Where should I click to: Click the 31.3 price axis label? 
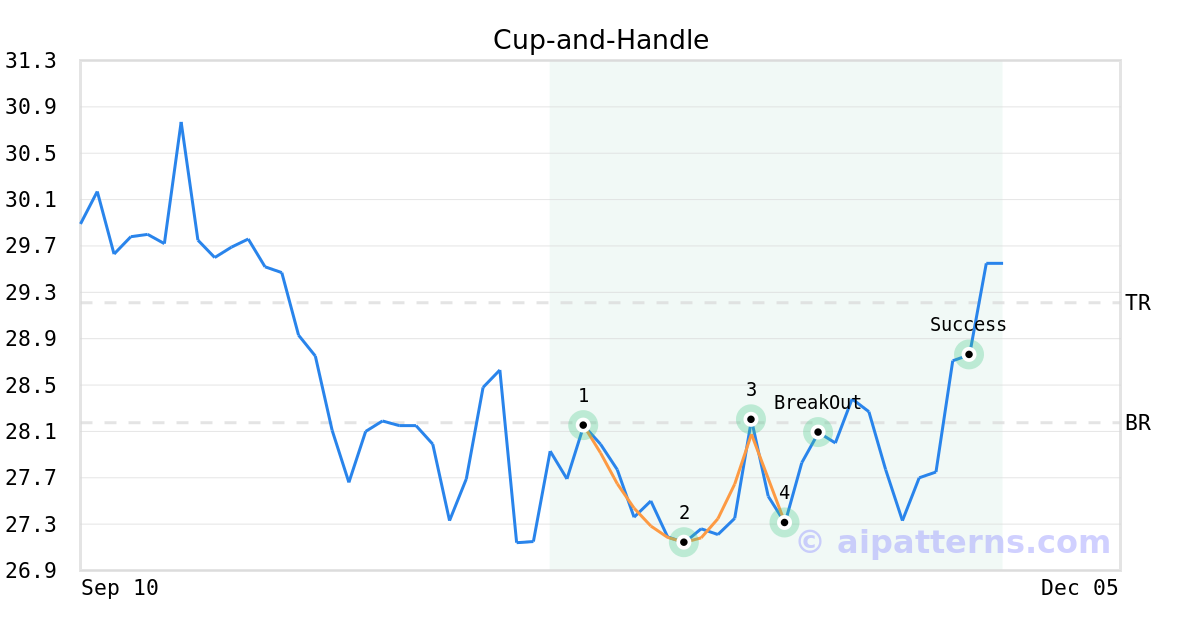[30, 61]
